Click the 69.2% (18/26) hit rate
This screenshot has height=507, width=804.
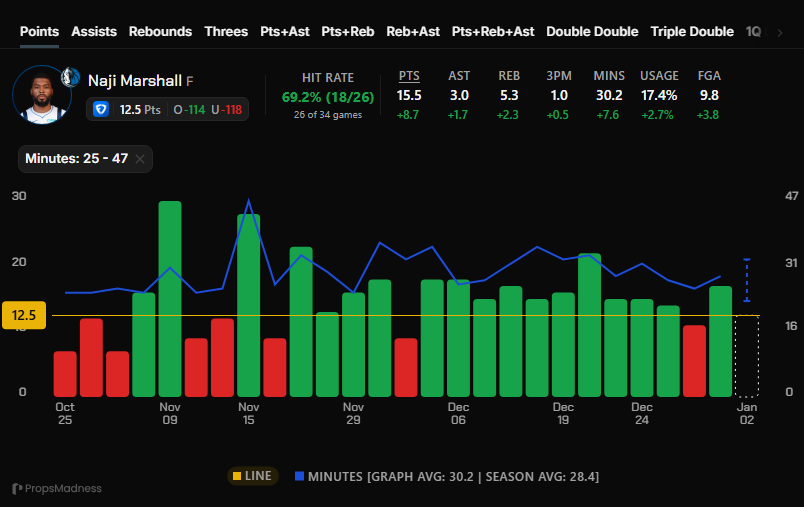pyautogui.click(x=328, y=97)
